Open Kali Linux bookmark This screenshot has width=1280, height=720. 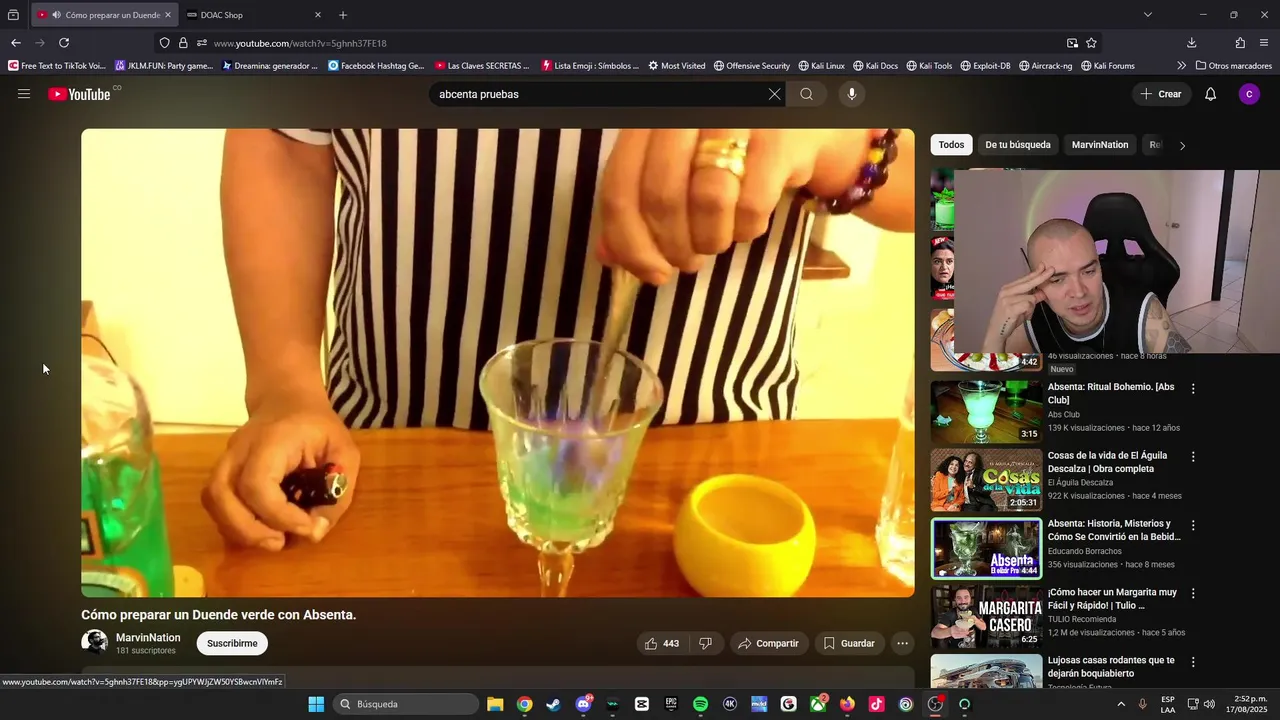point(821,66)
